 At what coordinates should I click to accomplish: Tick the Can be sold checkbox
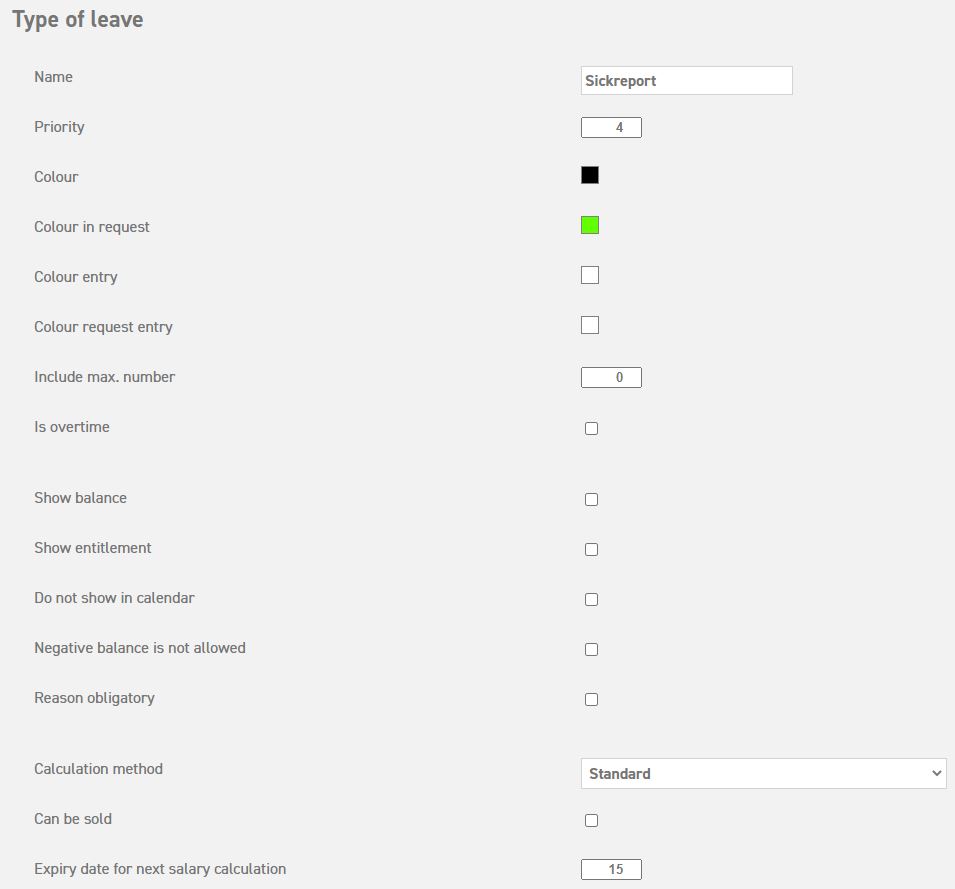591,821
